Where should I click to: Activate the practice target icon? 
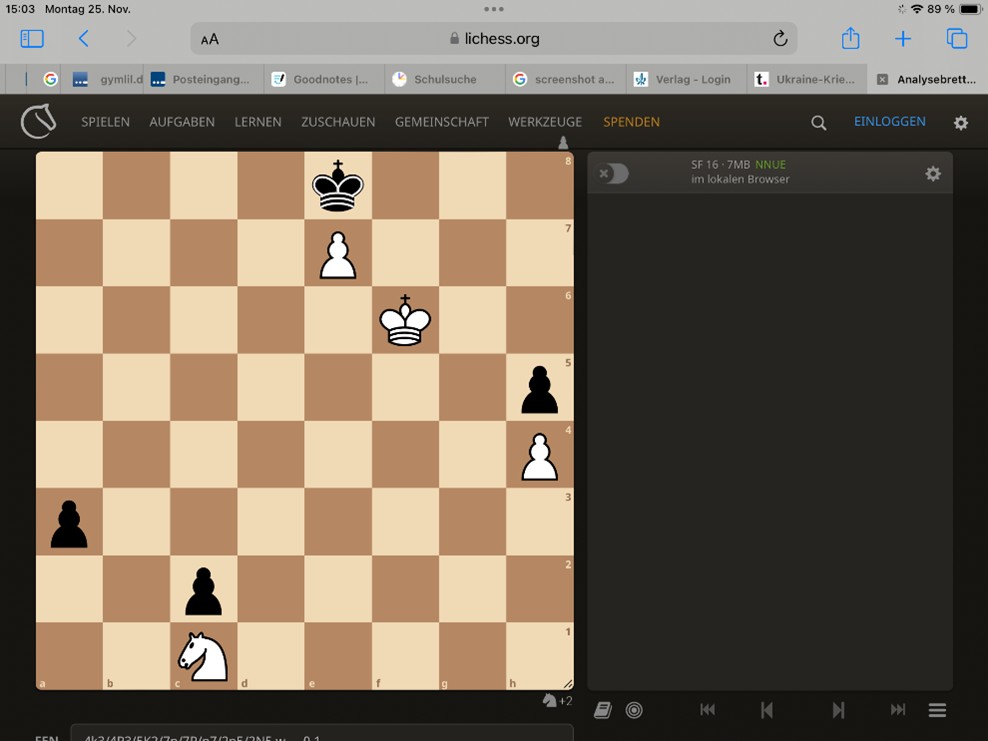(x=634, y=709)
